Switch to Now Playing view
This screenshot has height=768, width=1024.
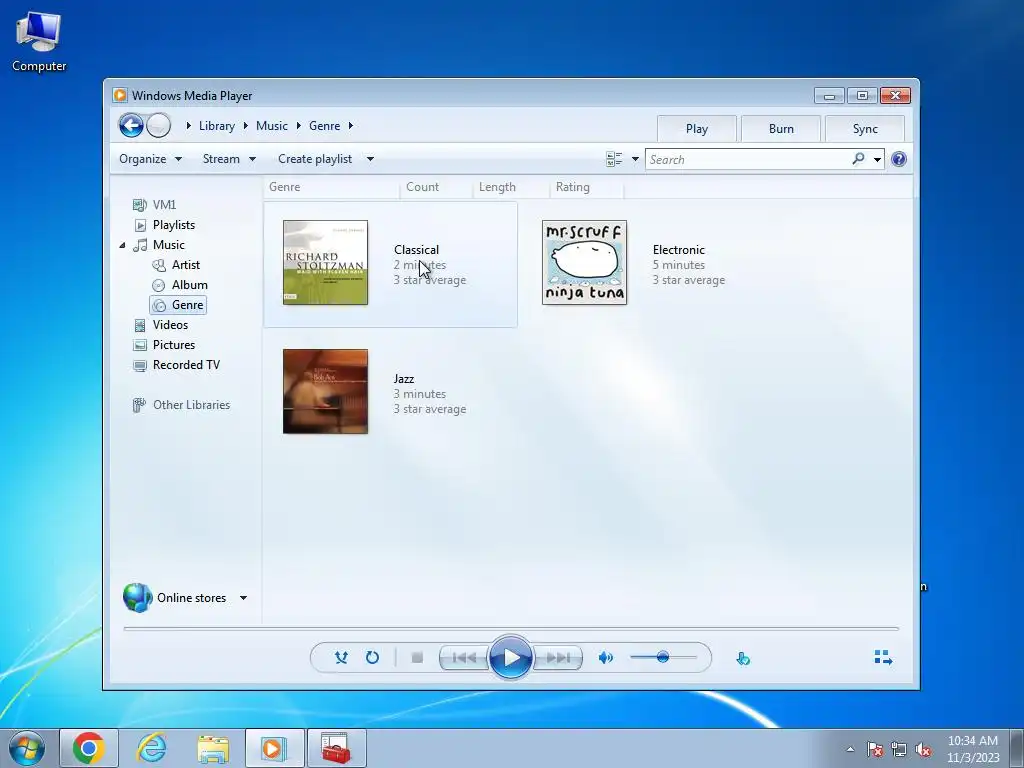(x=883, y=657)
